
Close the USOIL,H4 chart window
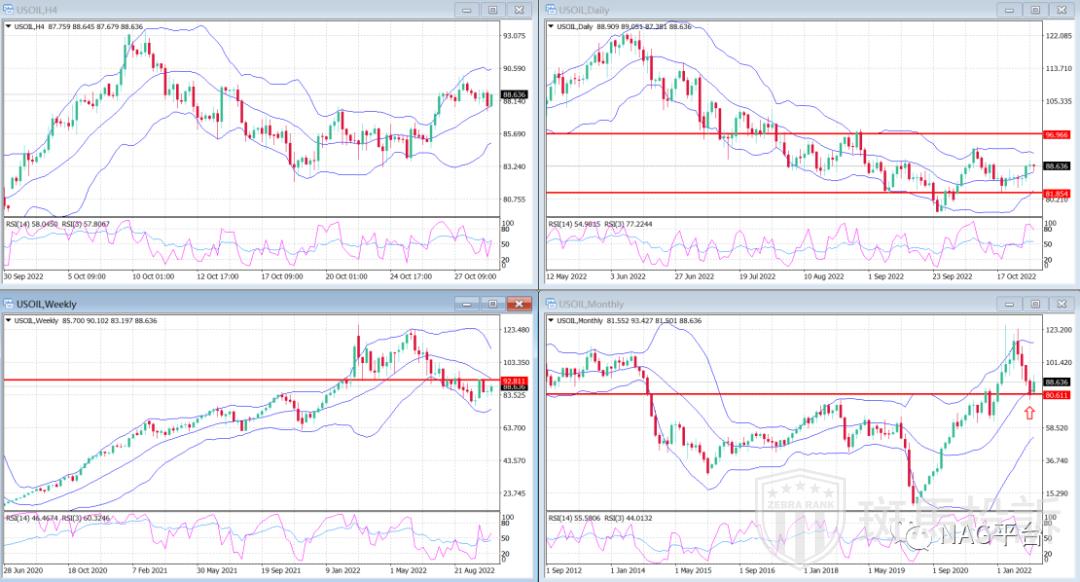pos(519,10)
